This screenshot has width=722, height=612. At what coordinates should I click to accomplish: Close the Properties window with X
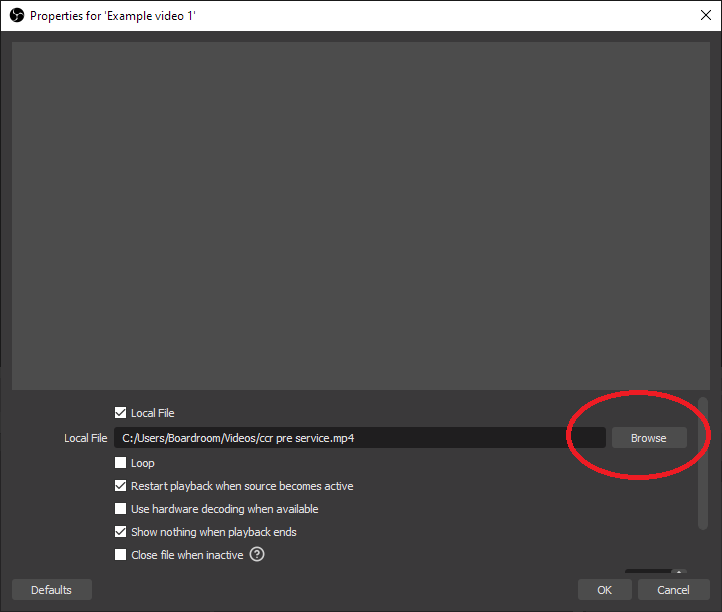[x=705, y=15]
